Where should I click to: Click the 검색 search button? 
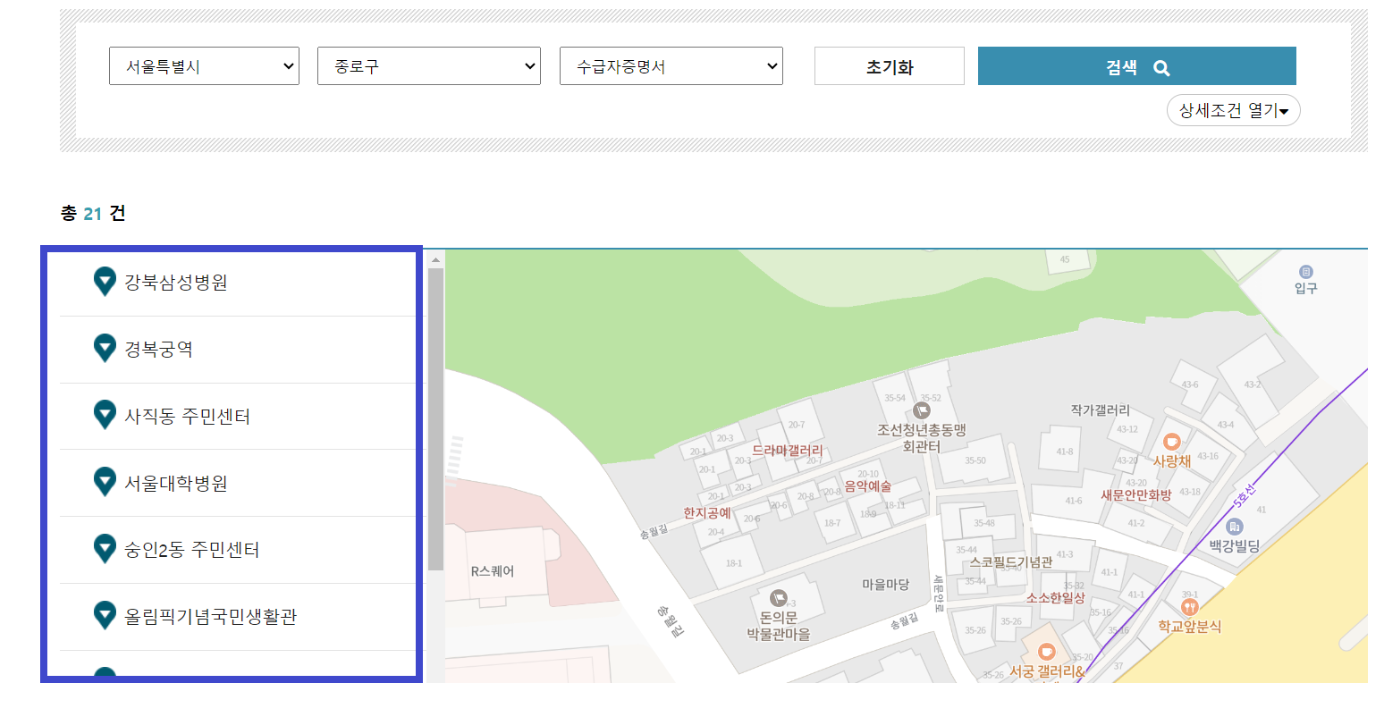coord(1136,66)
